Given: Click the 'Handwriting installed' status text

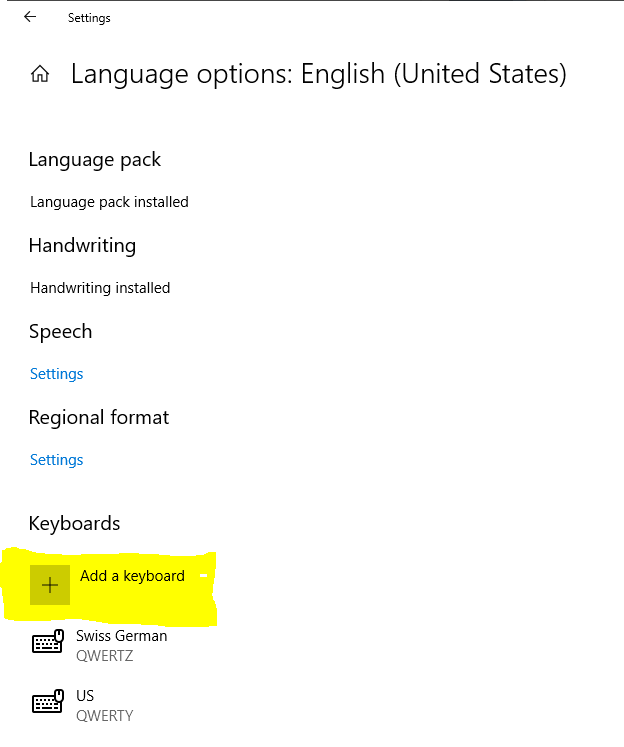Looking at the screenshot, I should pos(100,288).
